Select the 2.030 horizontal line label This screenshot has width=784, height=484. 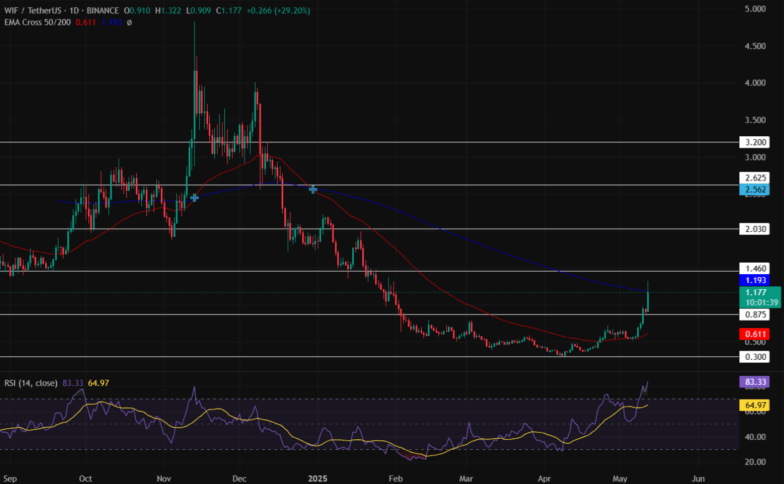(x=754, y=229)
